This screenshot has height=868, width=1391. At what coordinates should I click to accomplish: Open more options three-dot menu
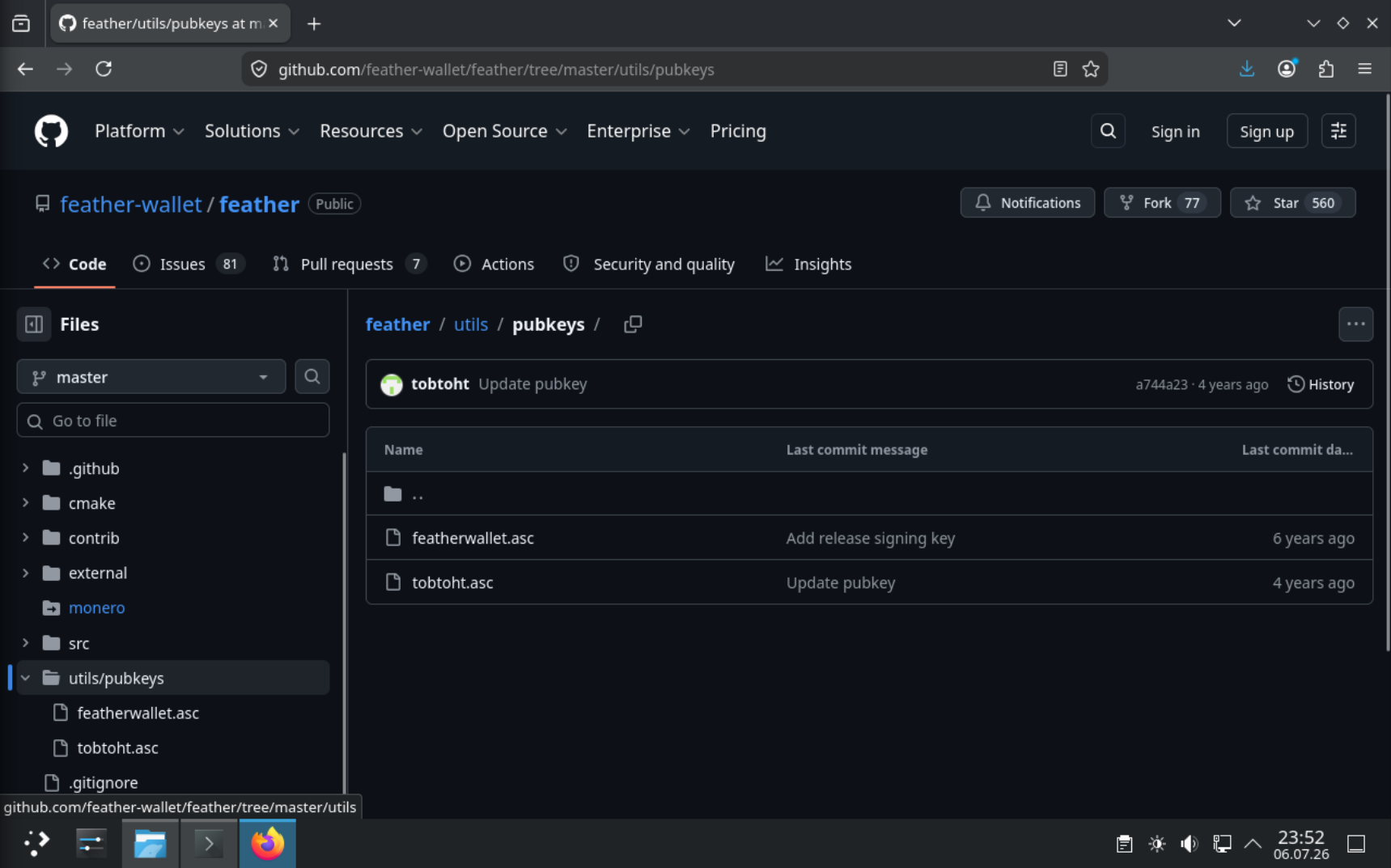1355,324
